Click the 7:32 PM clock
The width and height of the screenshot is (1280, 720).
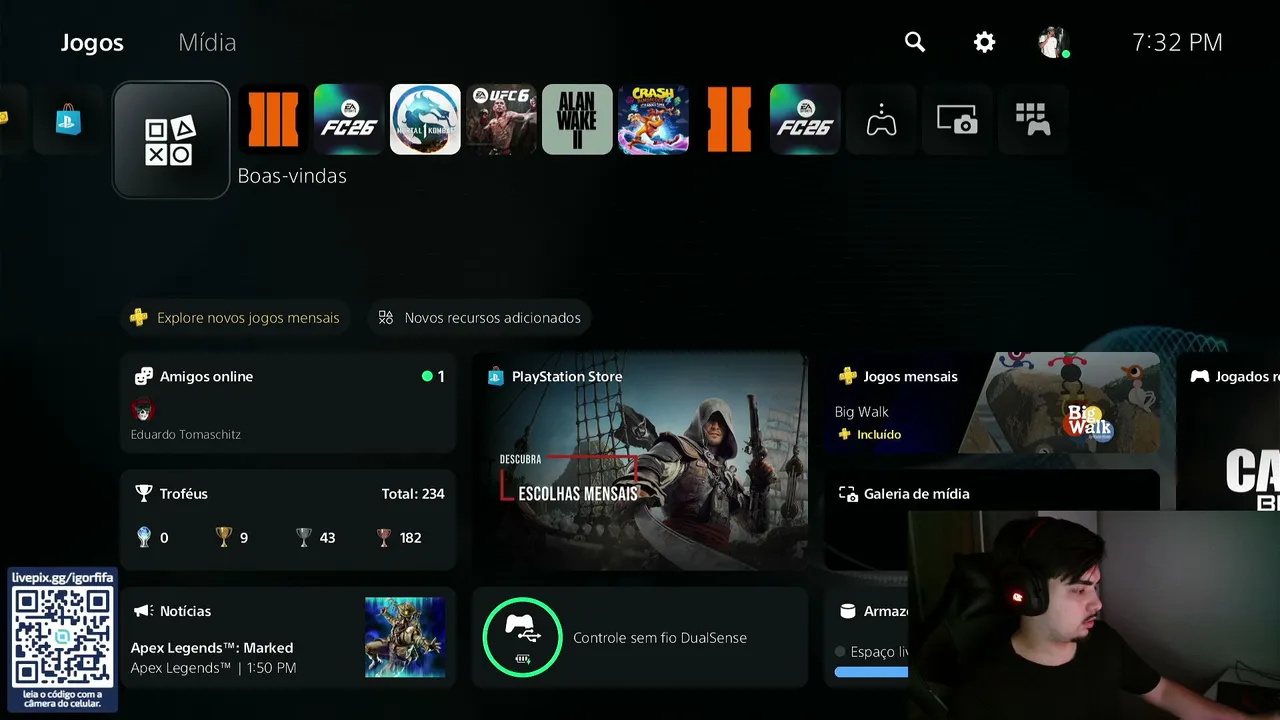[1177, 42]
